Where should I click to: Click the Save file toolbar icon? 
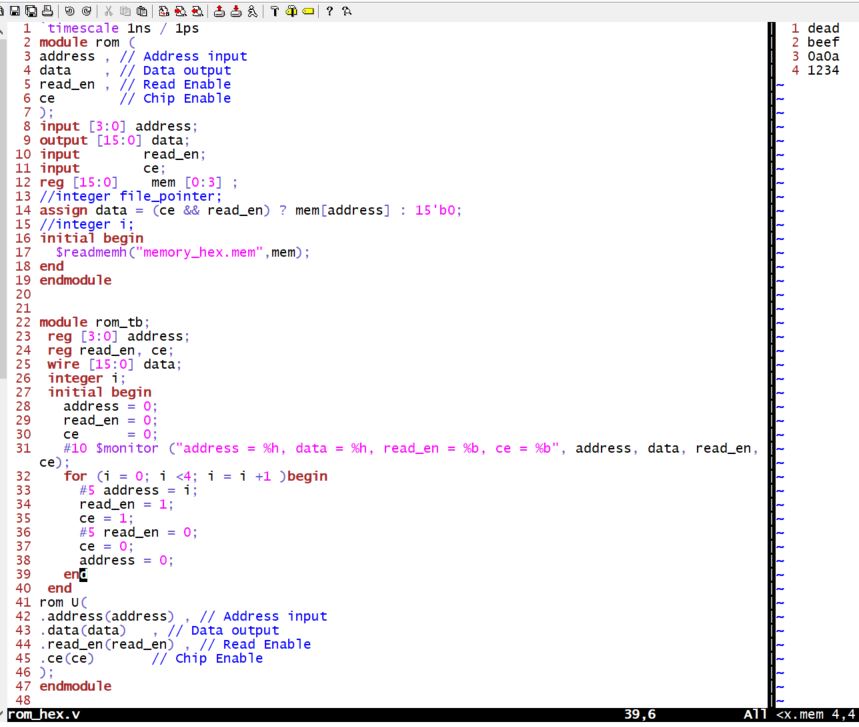coord(15,10)
